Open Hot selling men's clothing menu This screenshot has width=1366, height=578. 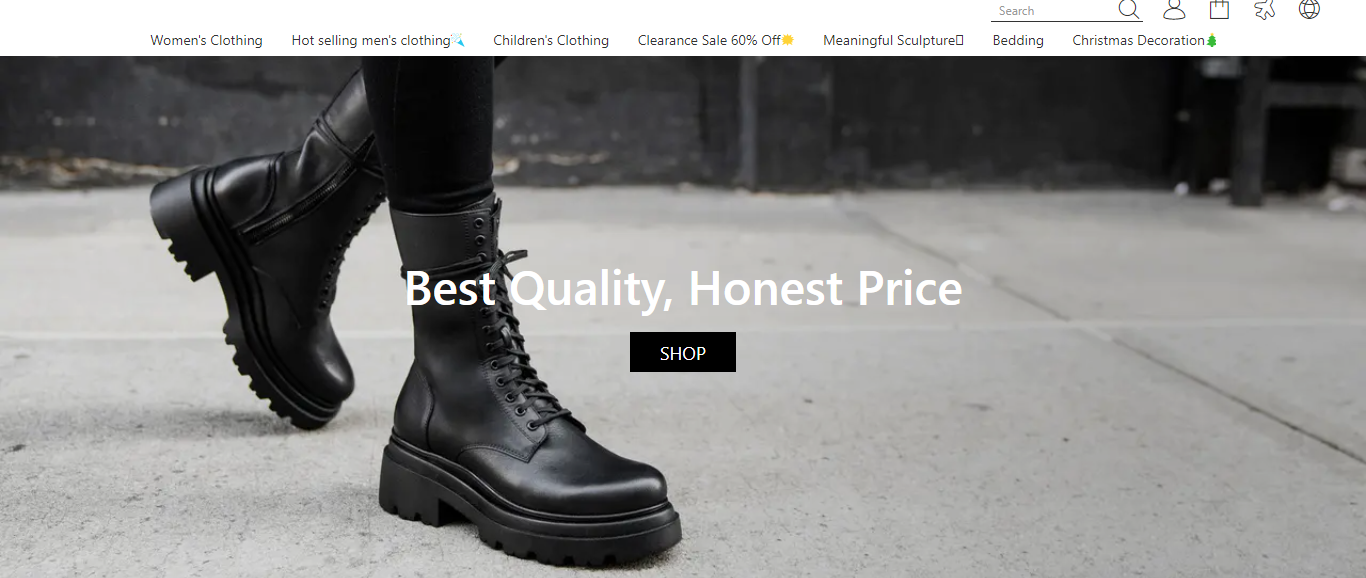pos(371,41)
